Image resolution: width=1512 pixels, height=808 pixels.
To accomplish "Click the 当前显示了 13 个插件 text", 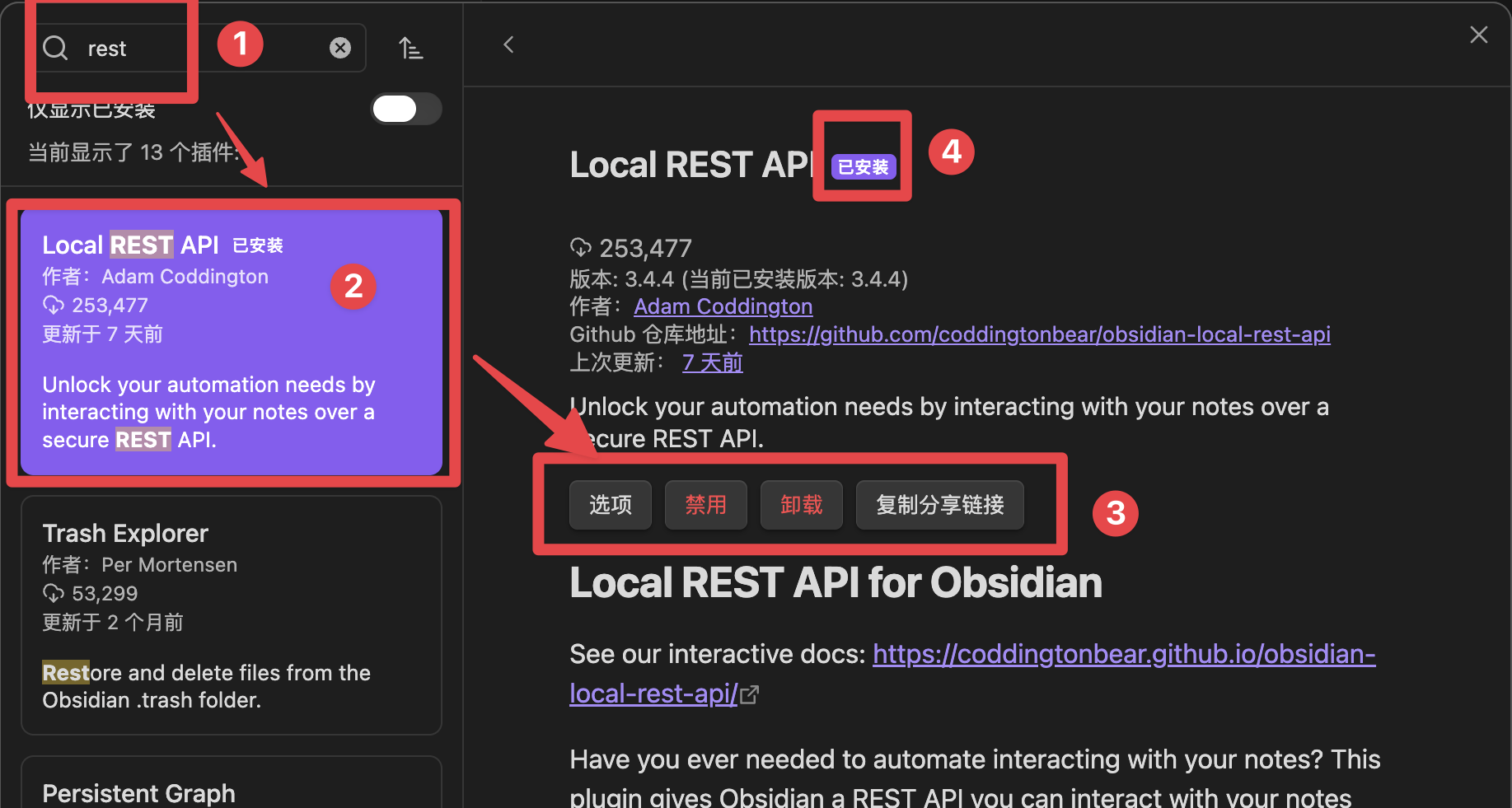I will point(133,152).
